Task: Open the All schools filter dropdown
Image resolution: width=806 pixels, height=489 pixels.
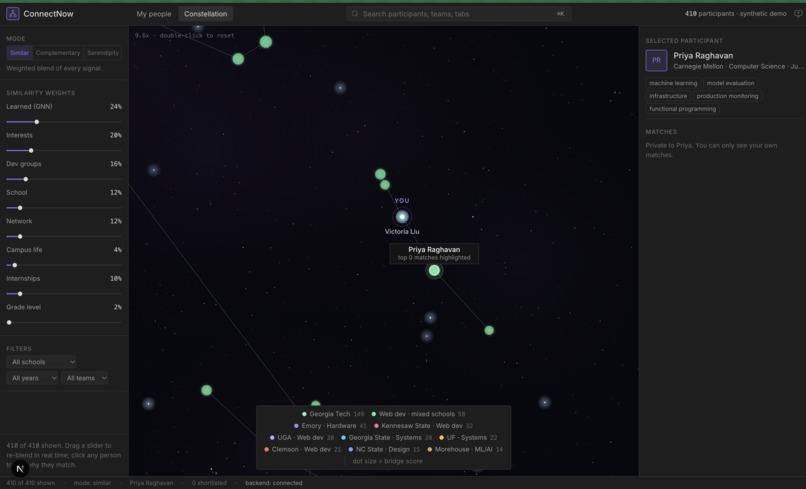Action: point(42,362)
